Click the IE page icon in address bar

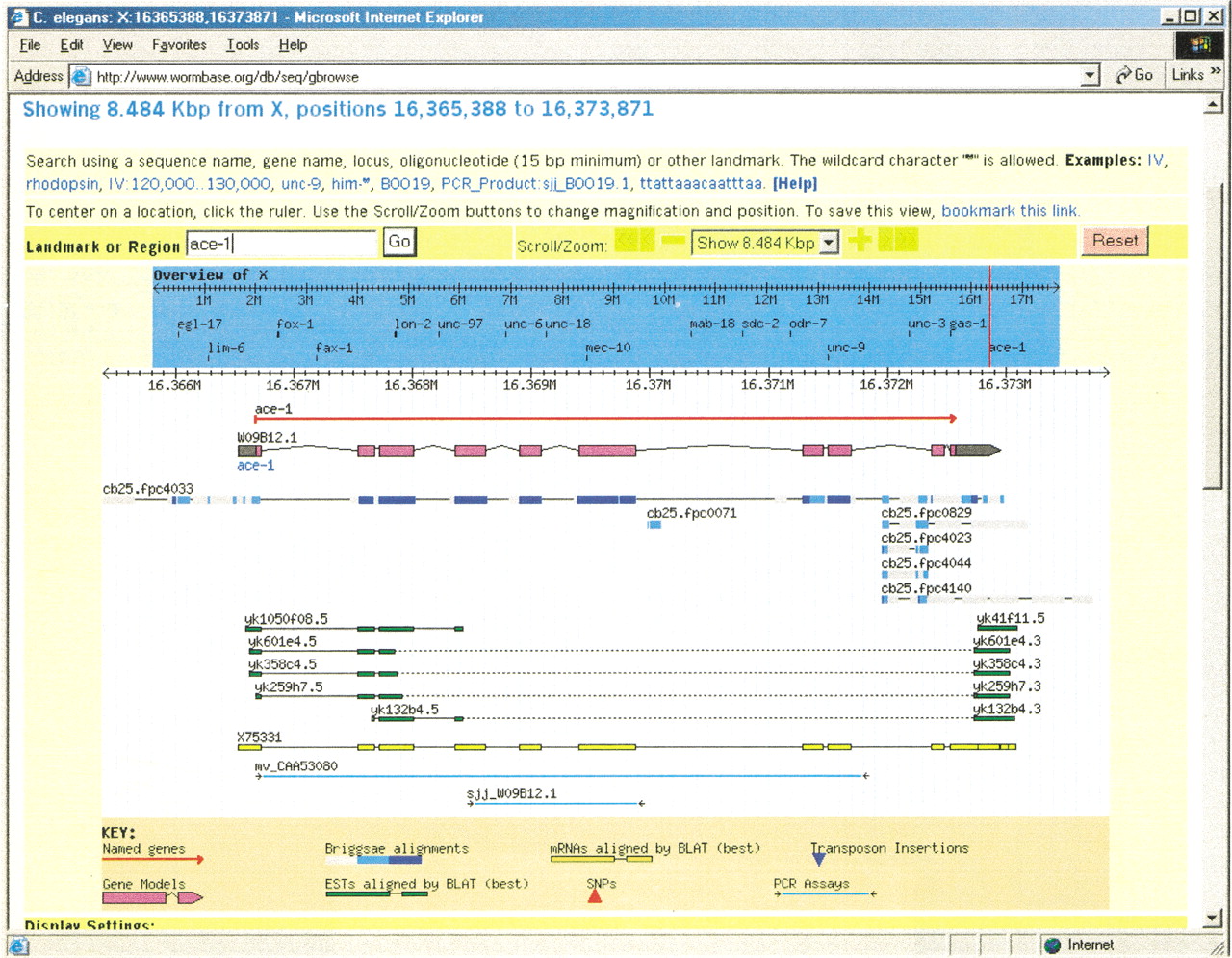tap(81, 76)
